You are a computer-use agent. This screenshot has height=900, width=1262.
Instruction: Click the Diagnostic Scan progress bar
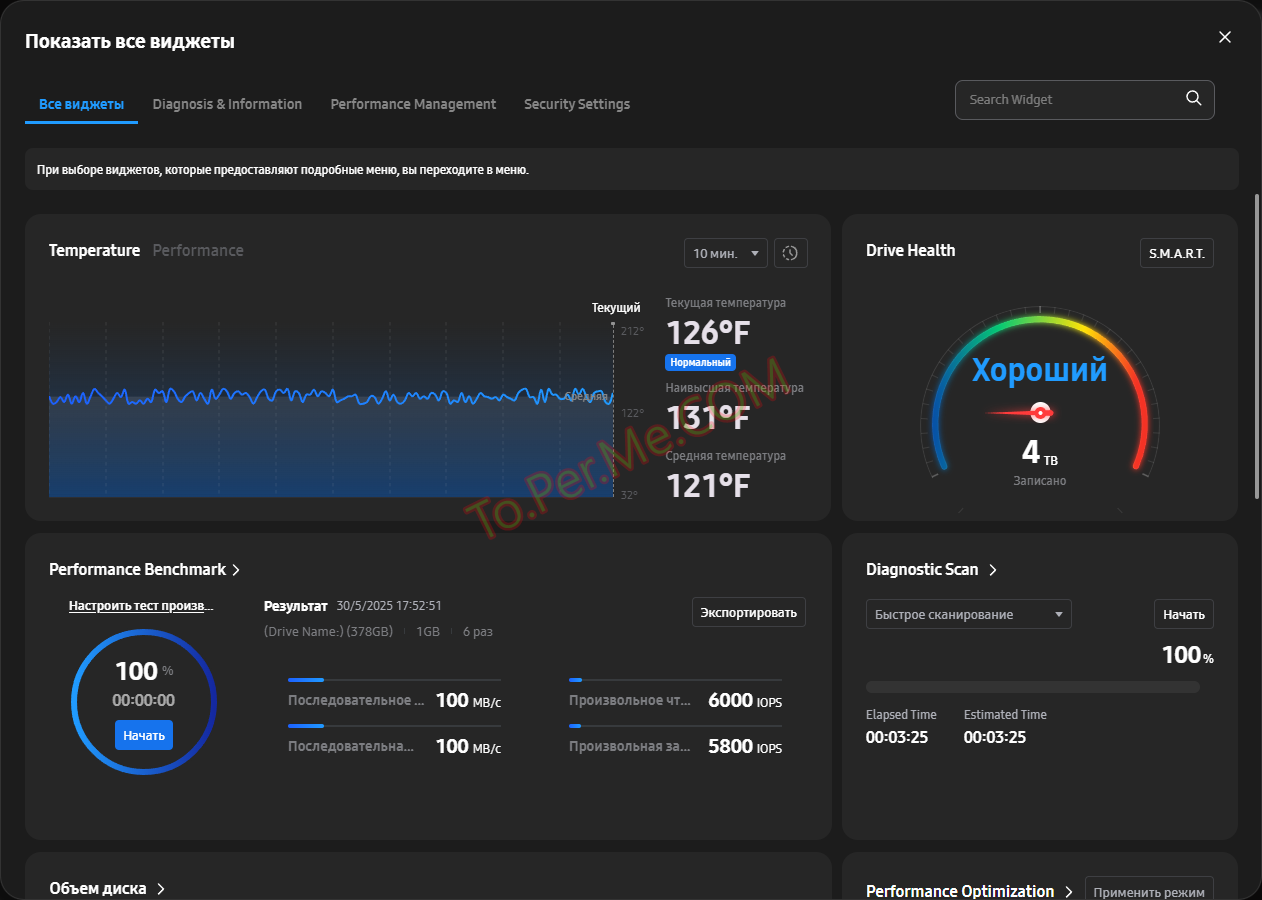1032,687
